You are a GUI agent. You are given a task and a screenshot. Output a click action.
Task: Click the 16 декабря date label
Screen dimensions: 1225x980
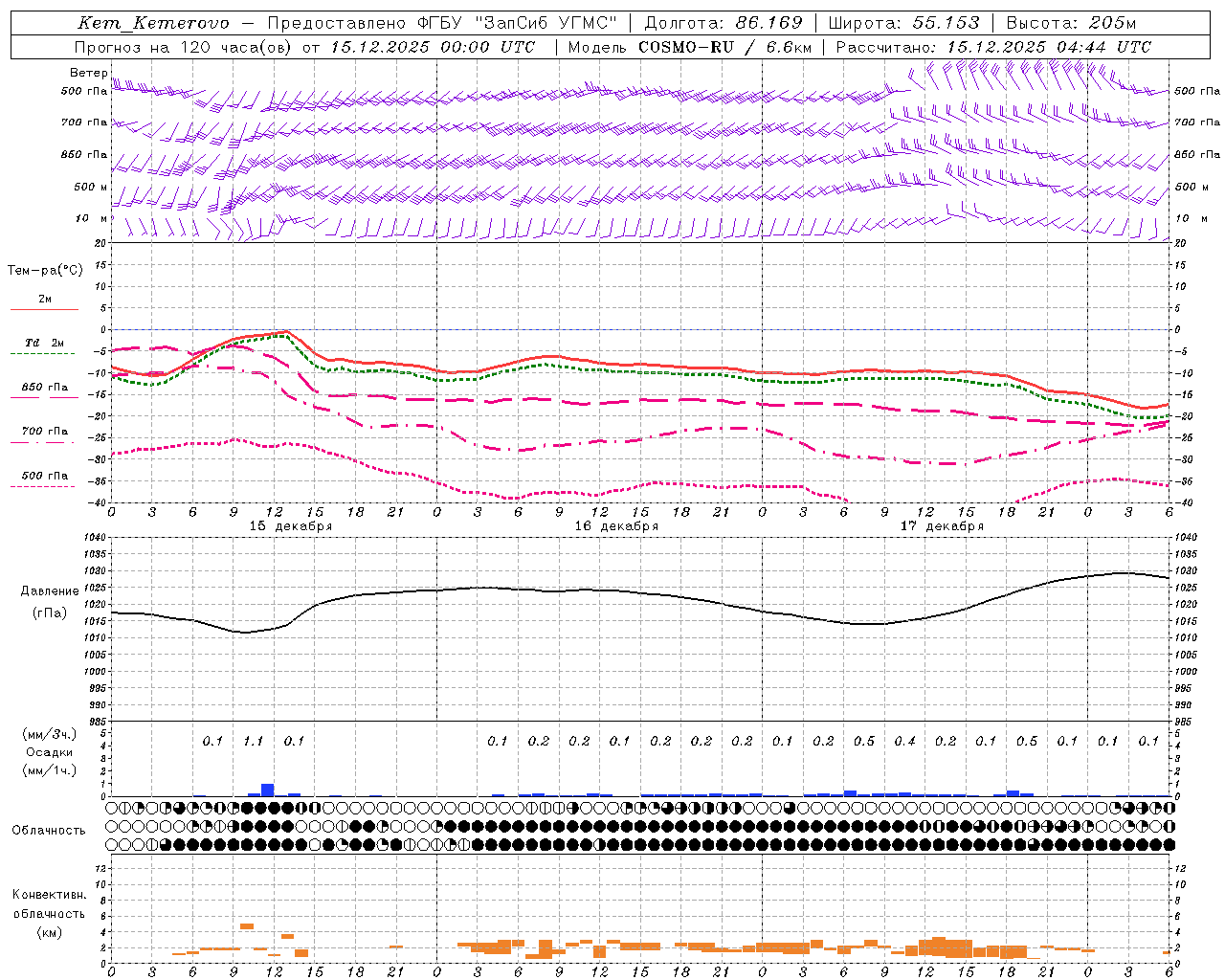coord(616,526)
